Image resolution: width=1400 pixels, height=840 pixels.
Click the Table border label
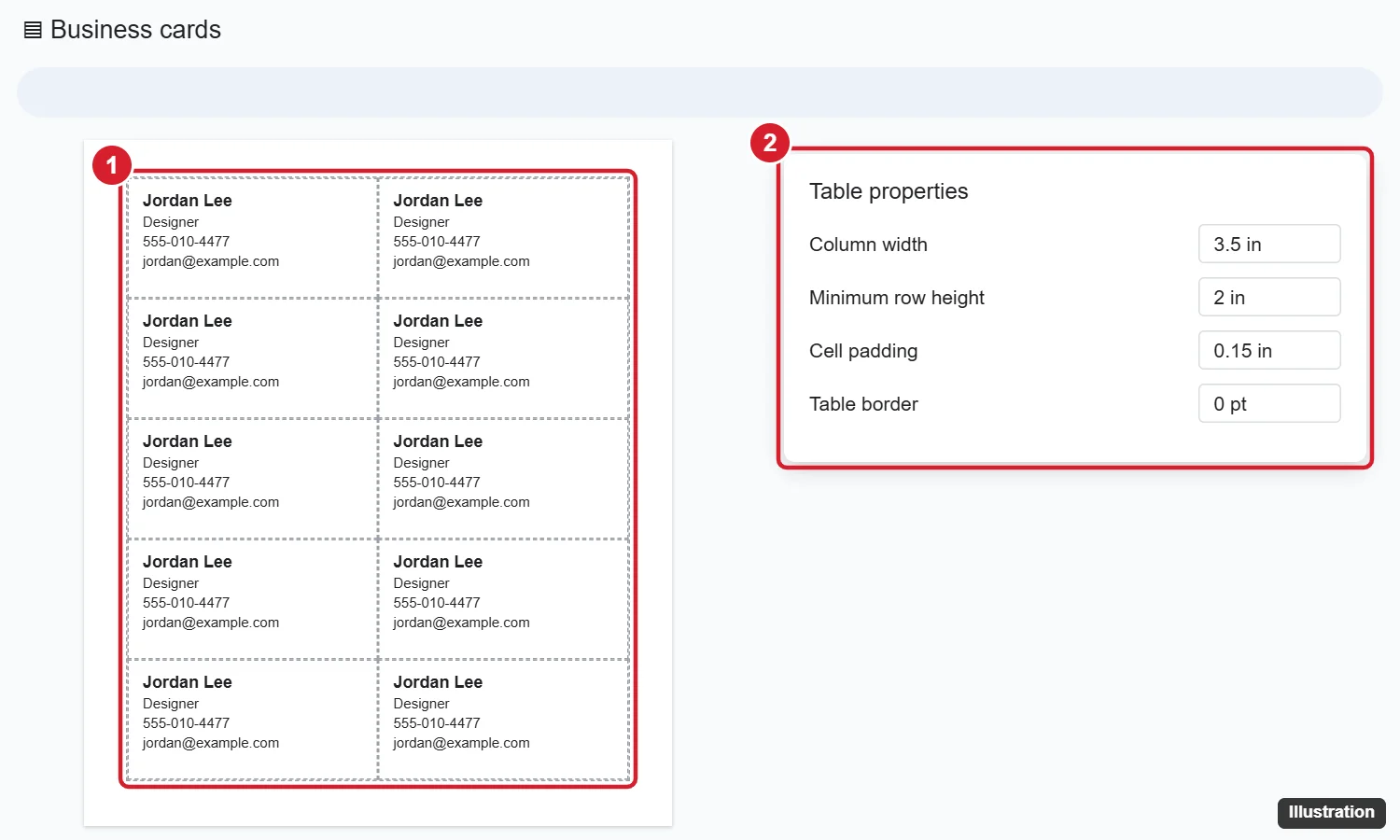pos(863,404)
